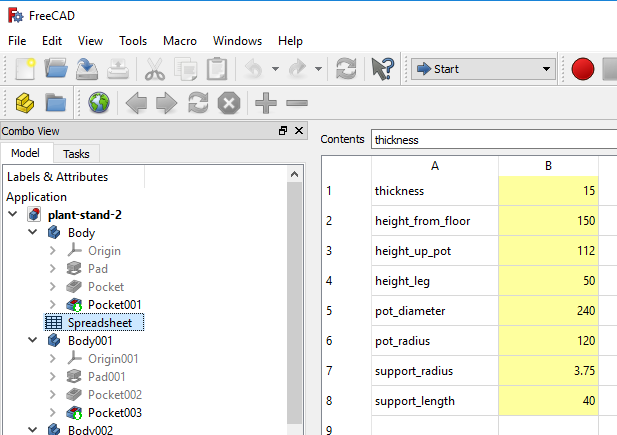Viewport: 617px width, 435px height.
Task: Open the Windows menu
Action: 237,41
